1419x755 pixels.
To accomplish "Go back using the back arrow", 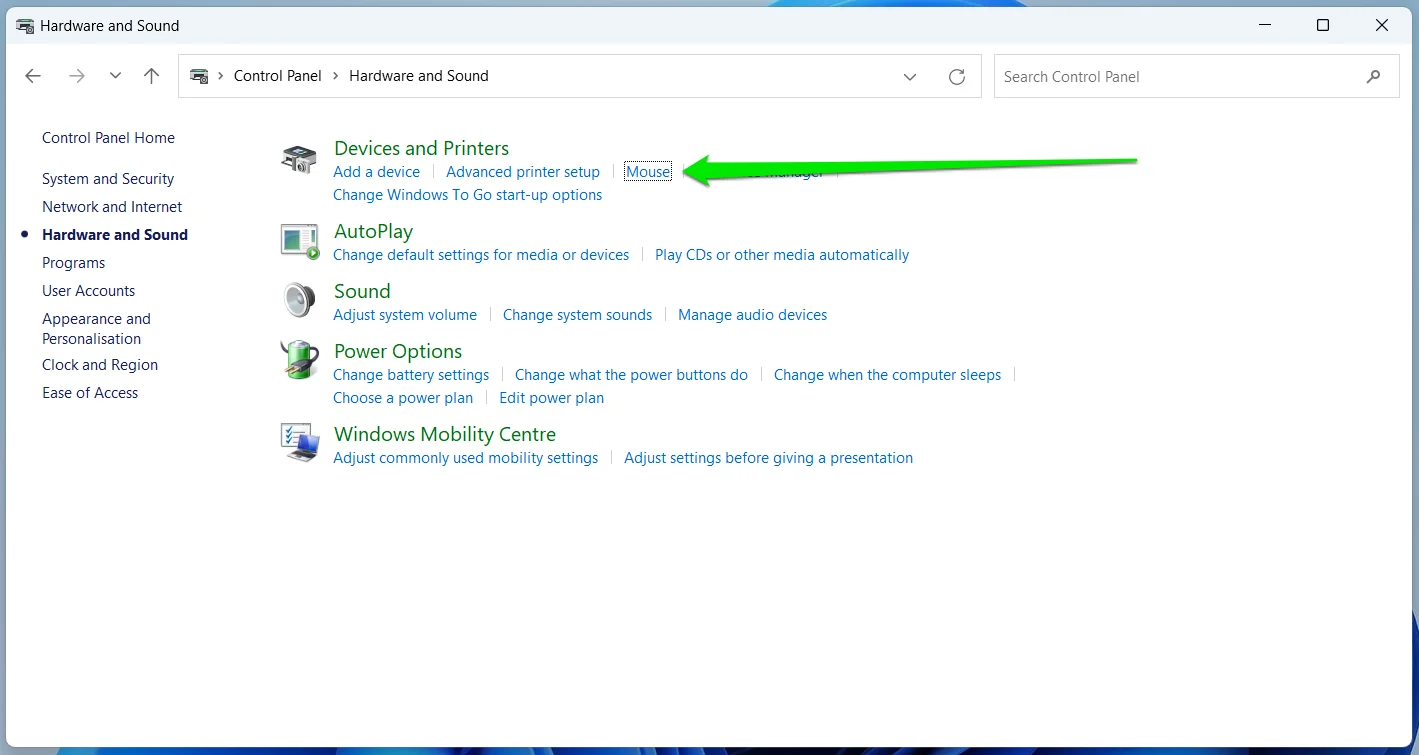I will [x=32, y=75].
